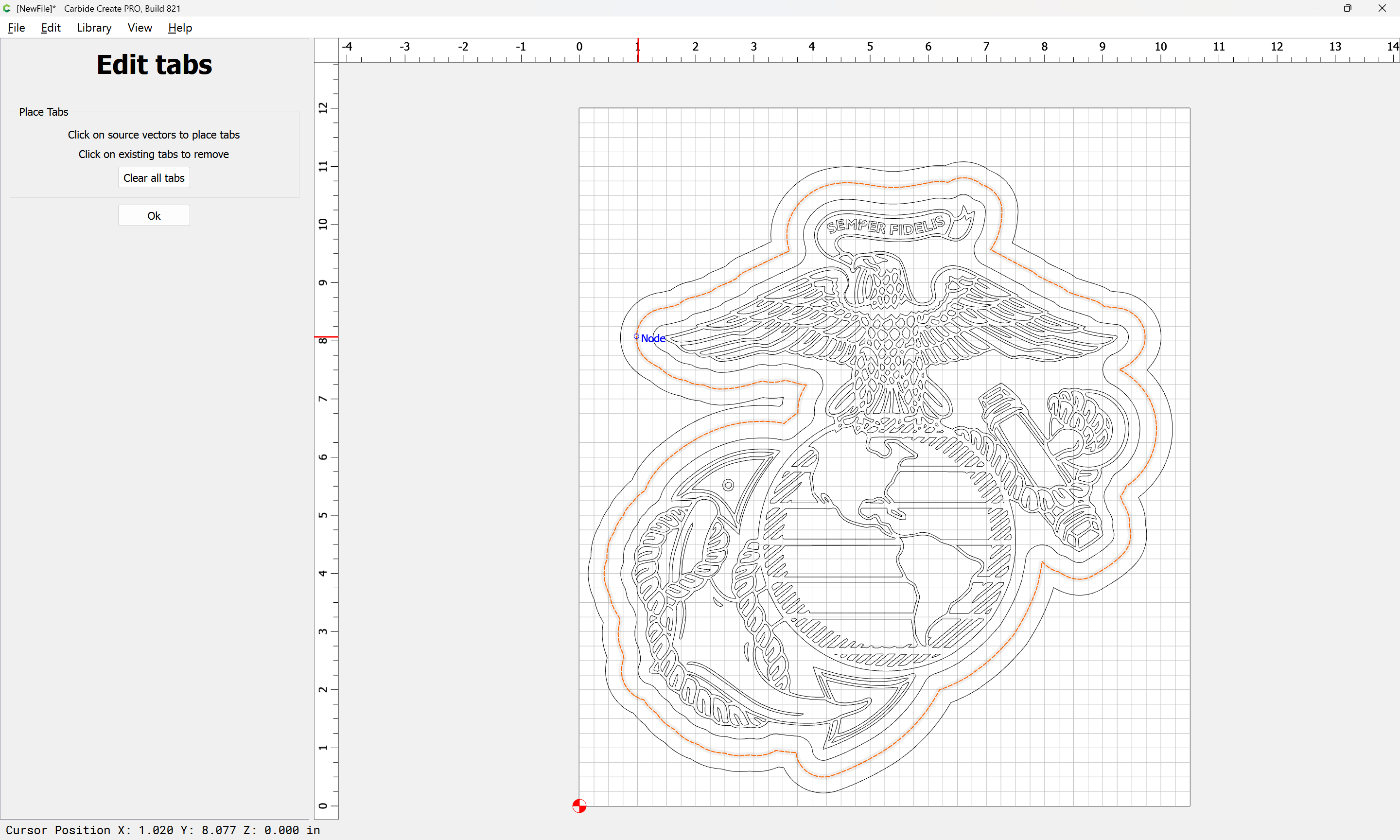Click the Edit tabs heading

(x=154, y=65)
